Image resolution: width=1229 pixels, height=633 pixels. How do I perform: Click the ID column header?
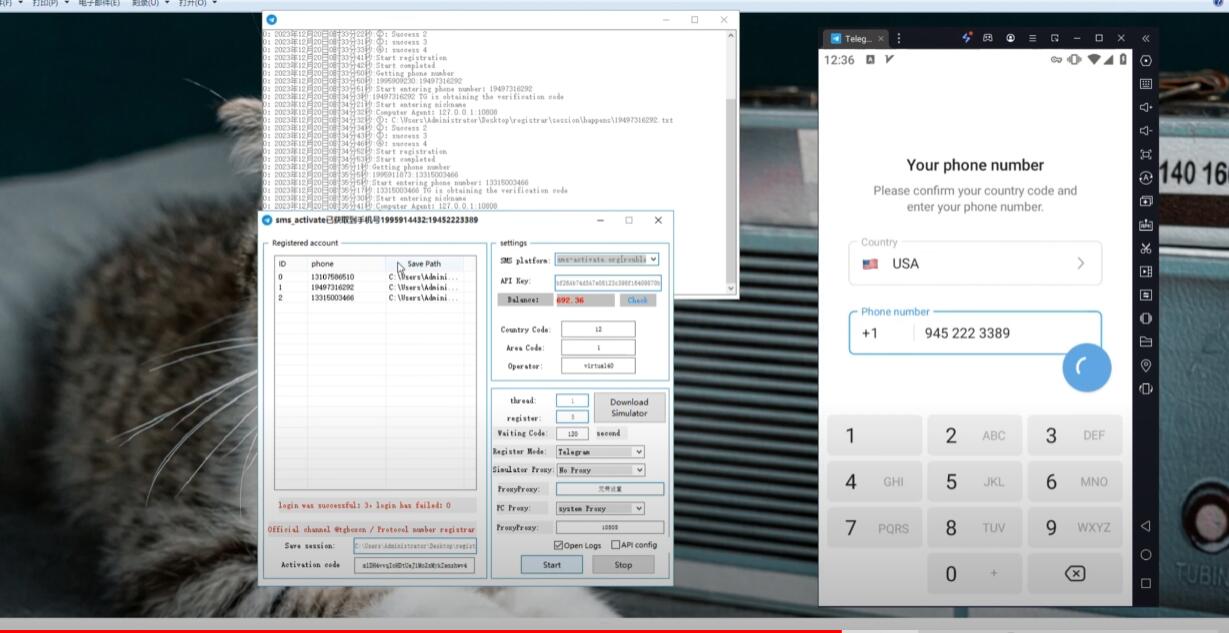pyautogui.click(x=291, y=264)
